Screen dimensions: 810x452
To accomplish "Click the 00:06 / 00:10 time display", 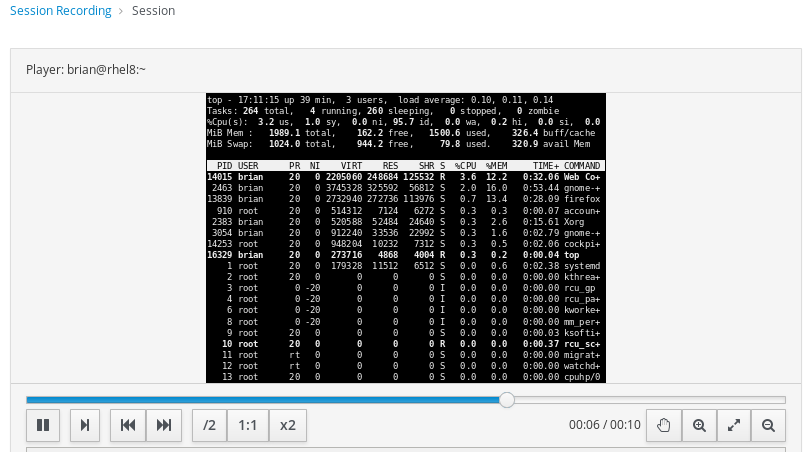I will click(604, 425).
